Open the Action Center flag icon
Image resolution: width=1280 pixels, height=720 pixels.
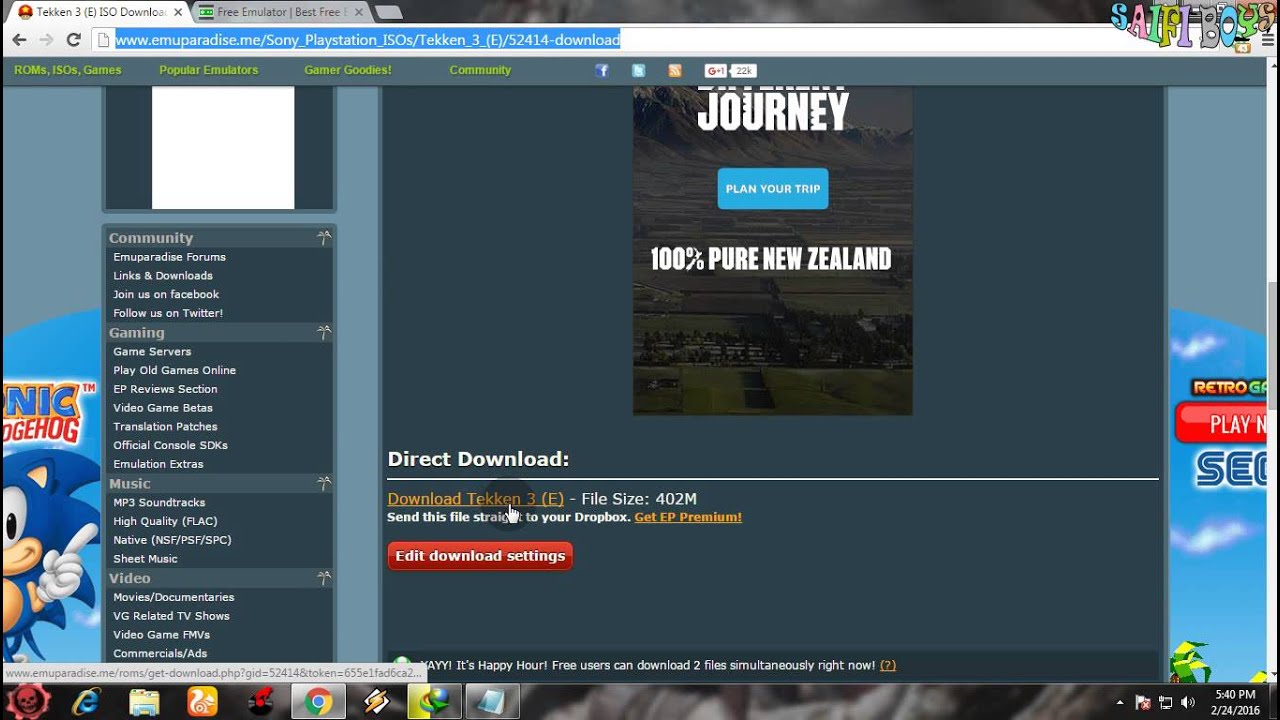(1143, 702)
